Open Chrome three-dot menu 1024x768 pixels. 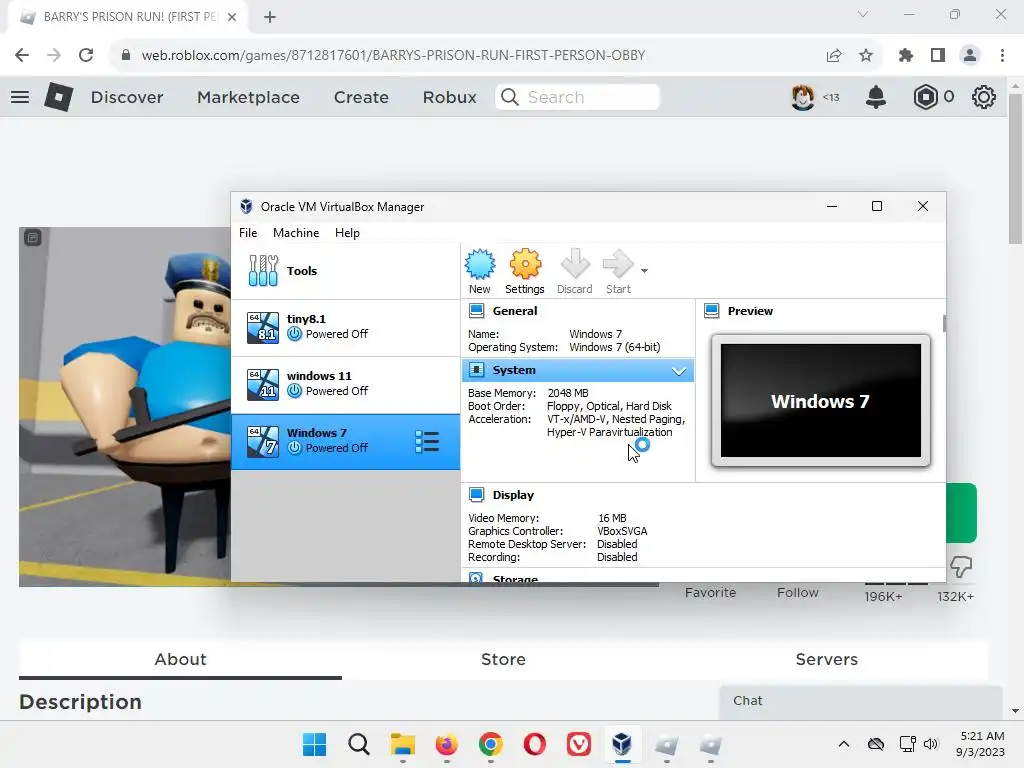tap(1002, 56)
